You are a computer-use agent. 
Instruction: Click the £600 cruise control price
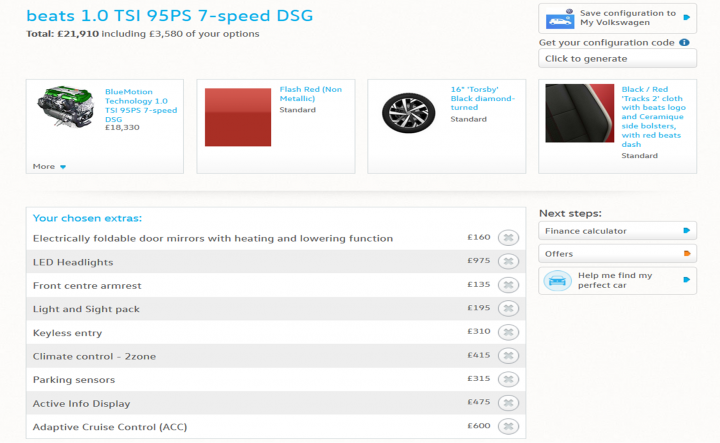[x=479, y=426]
